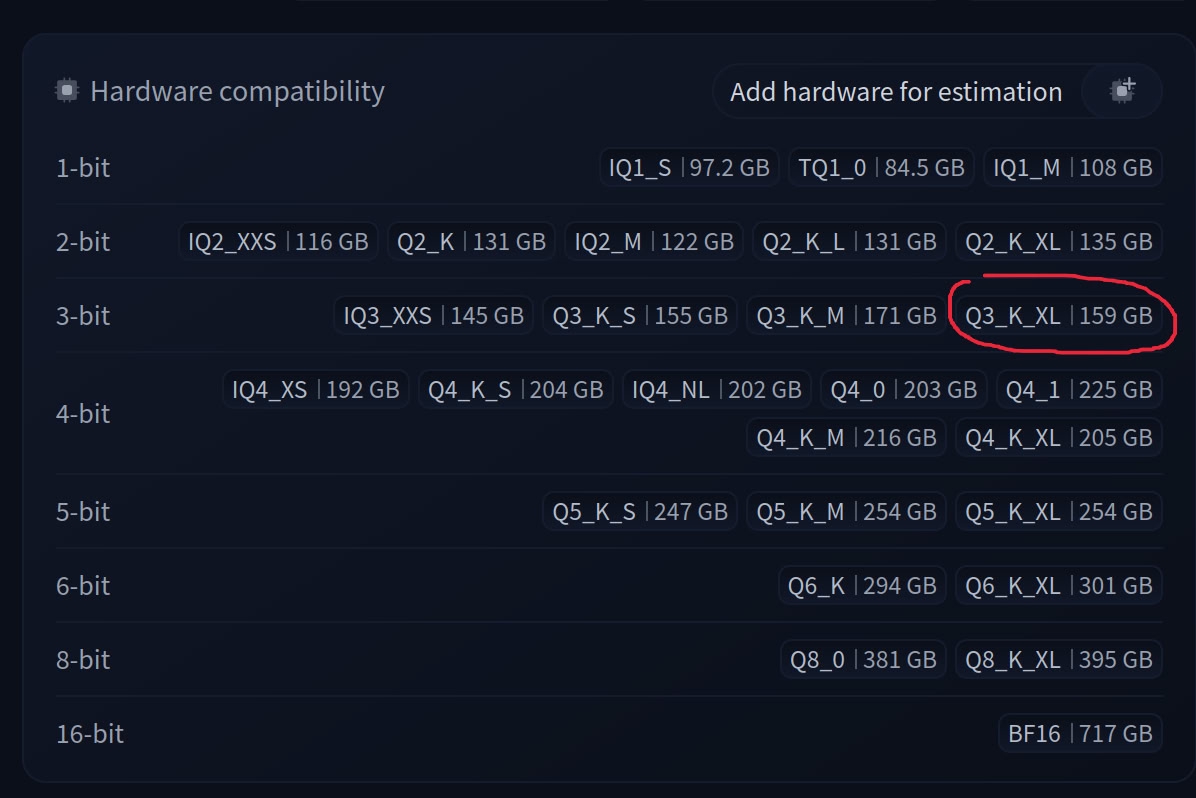Choose Q4_1 225 GB quantization

click(1079, 389)
